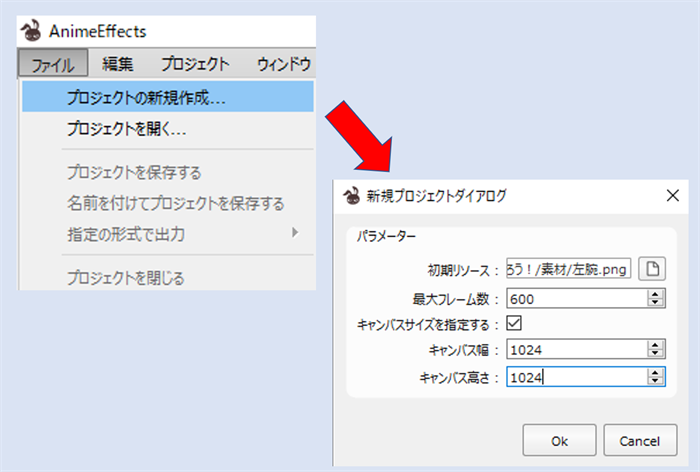The height and width of the screenshot is (472, 700).
Task: Open the プロジェクト menu
Action: tap(195, 64)
